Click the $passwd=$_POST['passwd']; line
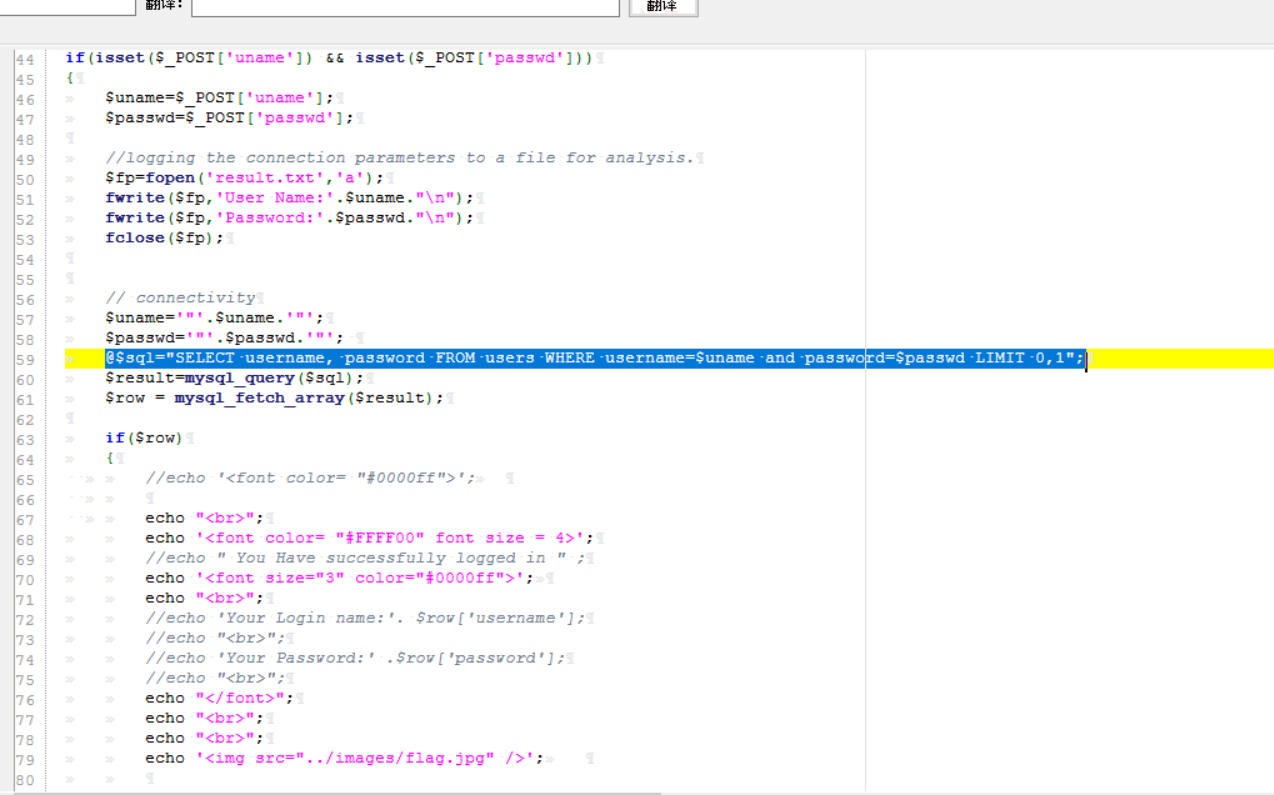1274x795 pixels. (x=229, y=118)
